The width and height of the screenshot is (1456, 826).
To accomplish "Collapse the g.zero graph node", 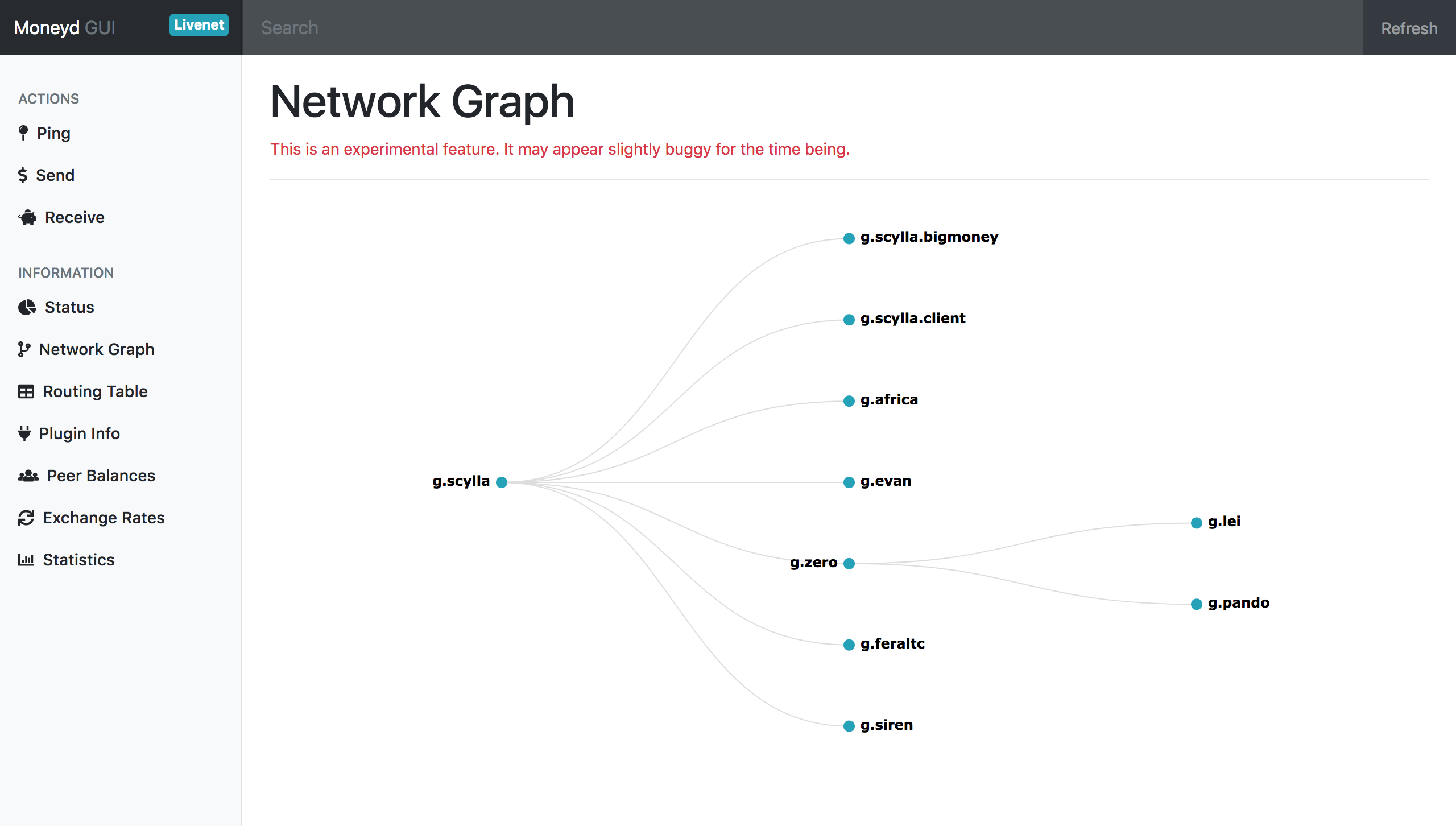I will pos(849,563).
